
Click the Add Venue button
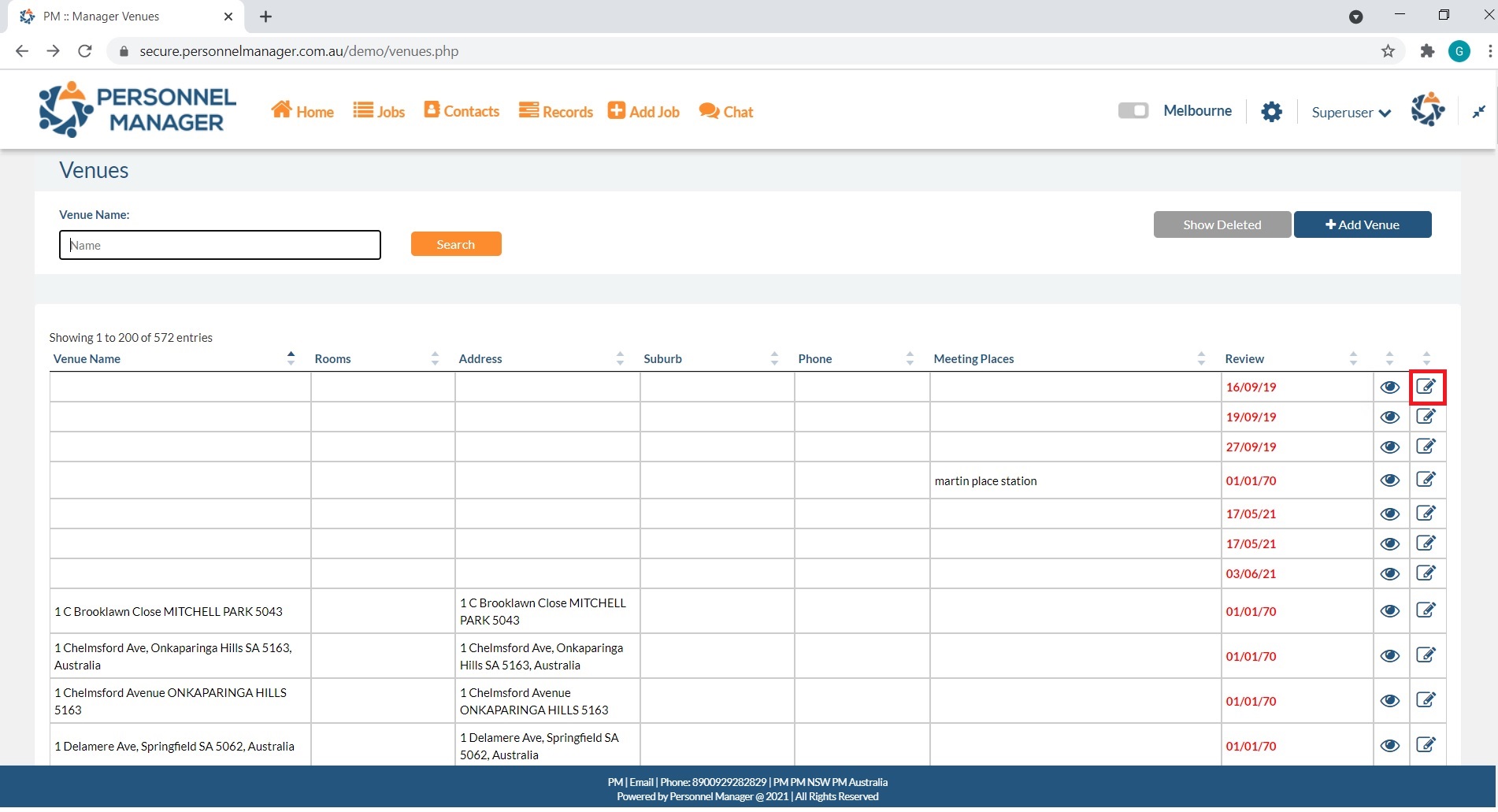coord(1362,224)
